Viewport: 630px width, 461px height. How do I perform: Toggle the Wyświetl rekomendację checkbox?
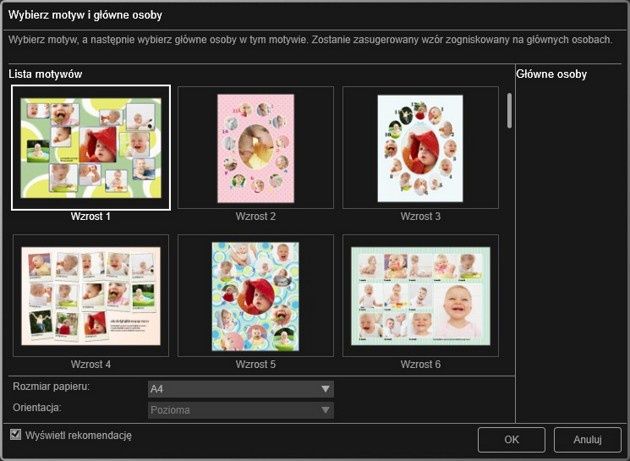[16, 434]
